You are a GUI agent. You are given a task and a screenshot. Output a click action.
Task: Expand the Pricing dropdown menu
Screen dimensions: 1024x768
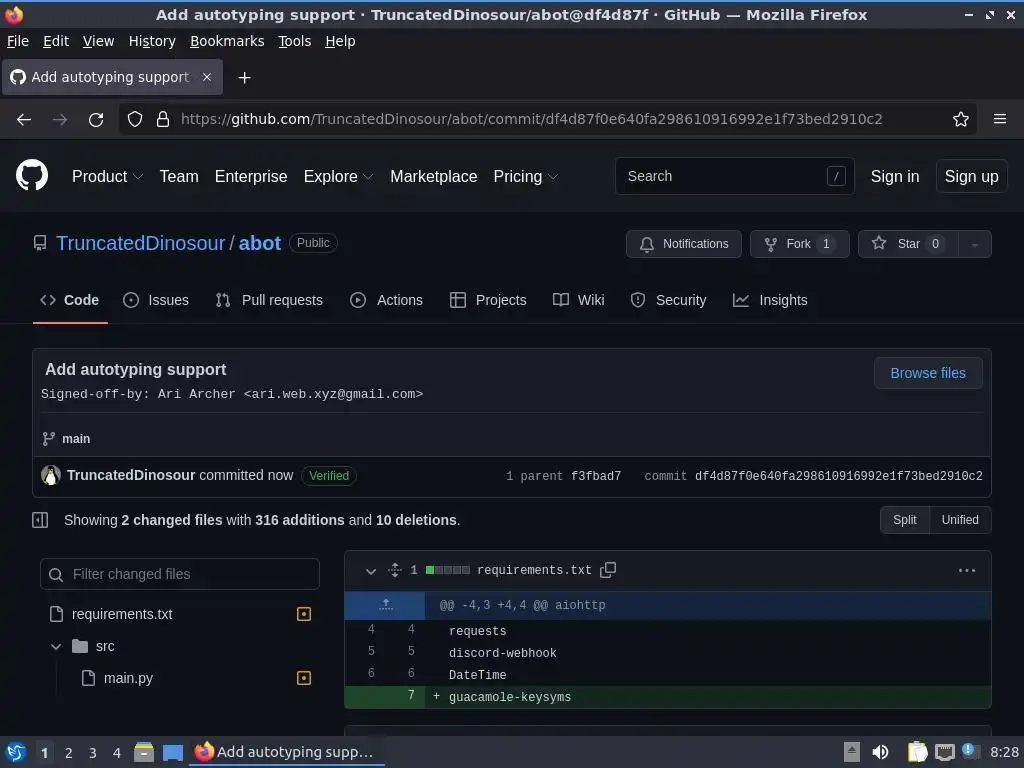coord(526,176)
